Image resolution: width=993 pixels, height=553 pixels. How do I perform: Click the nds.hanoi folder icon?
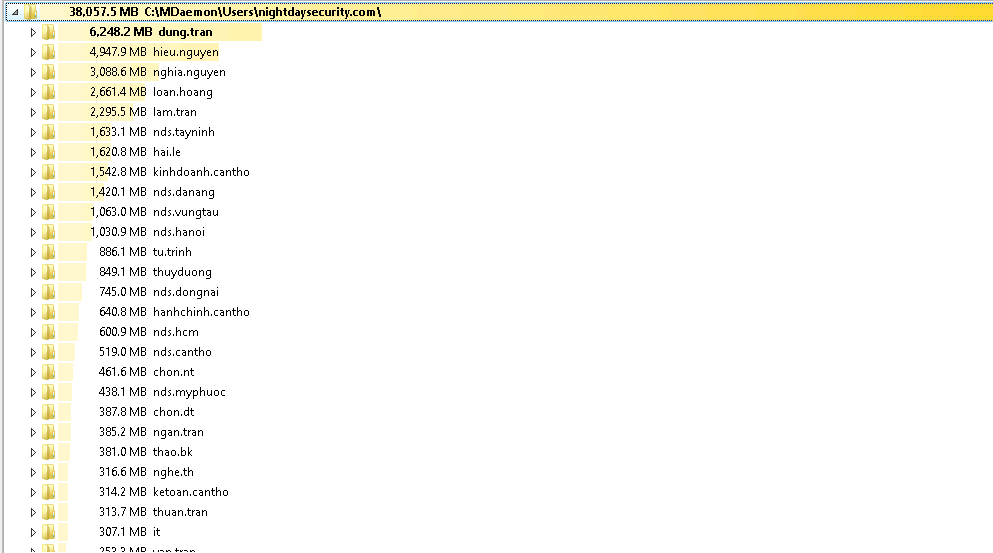click(x=49, y=232)
